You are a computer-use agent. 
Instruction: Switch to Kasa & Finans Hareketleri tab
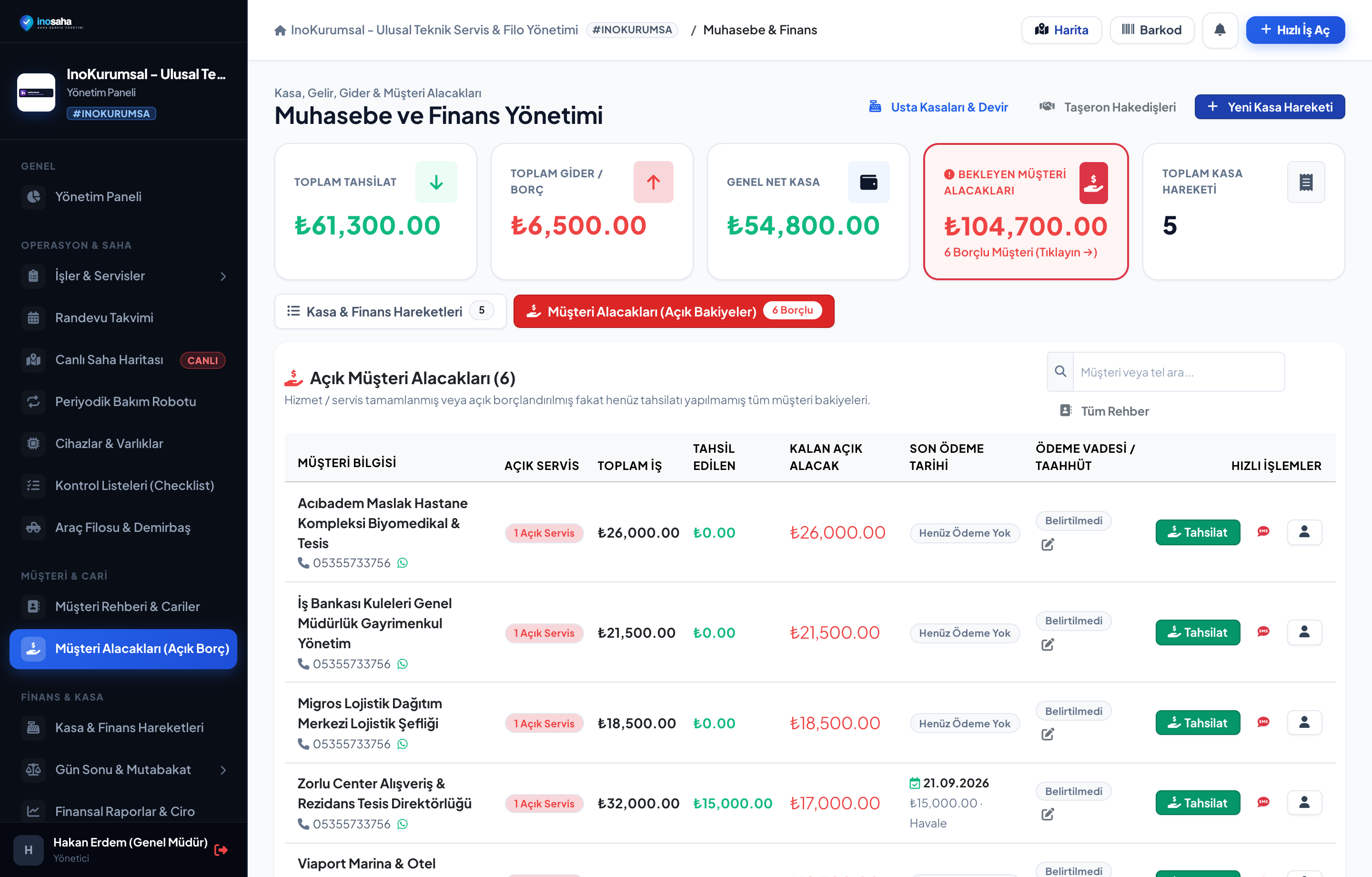pyautogui.click(x=390, y=311)
